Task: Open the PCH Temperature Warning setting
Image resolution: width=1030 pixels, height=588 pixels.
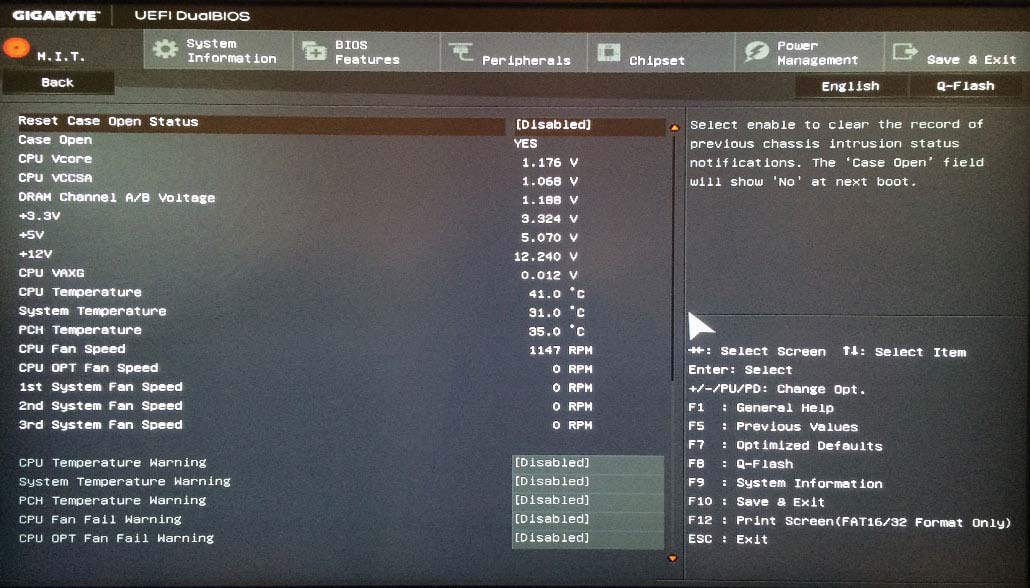Action: click(588, 500)
